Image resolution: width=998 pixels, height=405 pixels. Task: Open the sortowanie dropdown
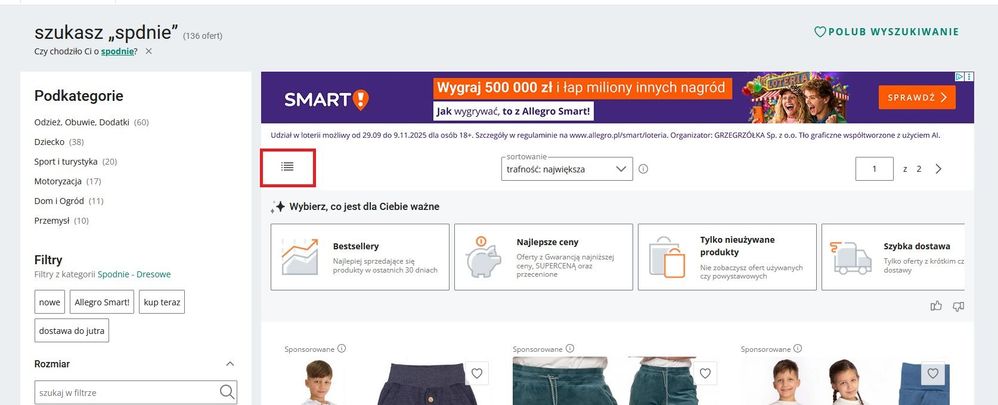pos(566,169)
